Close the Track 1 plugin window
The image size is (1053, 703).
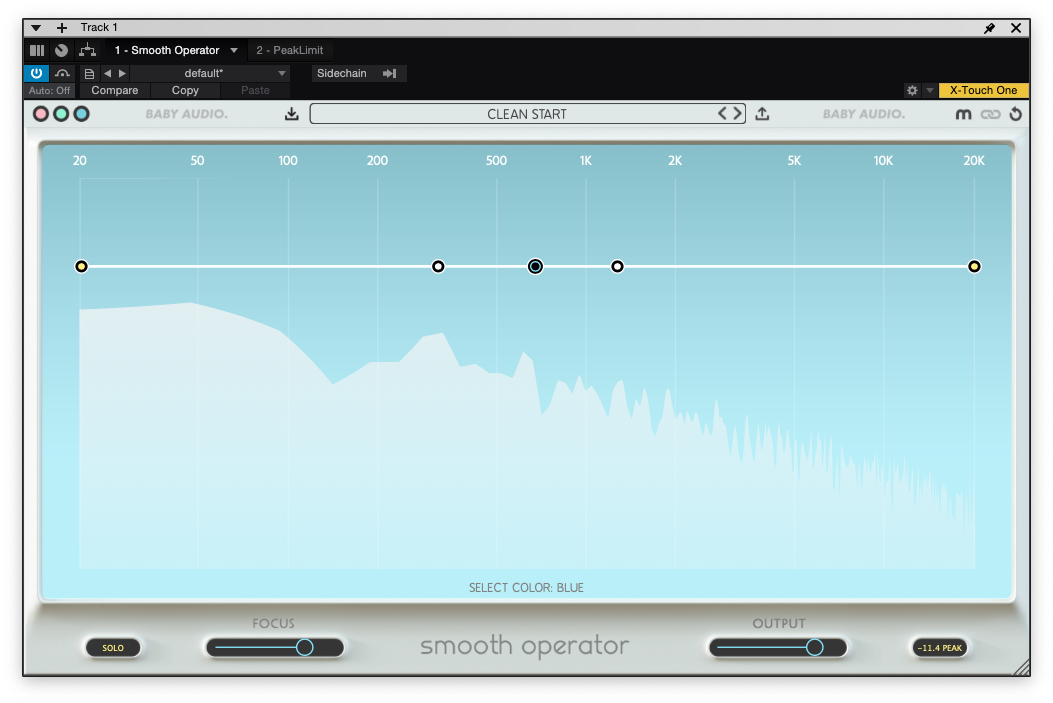point(1016,28)
